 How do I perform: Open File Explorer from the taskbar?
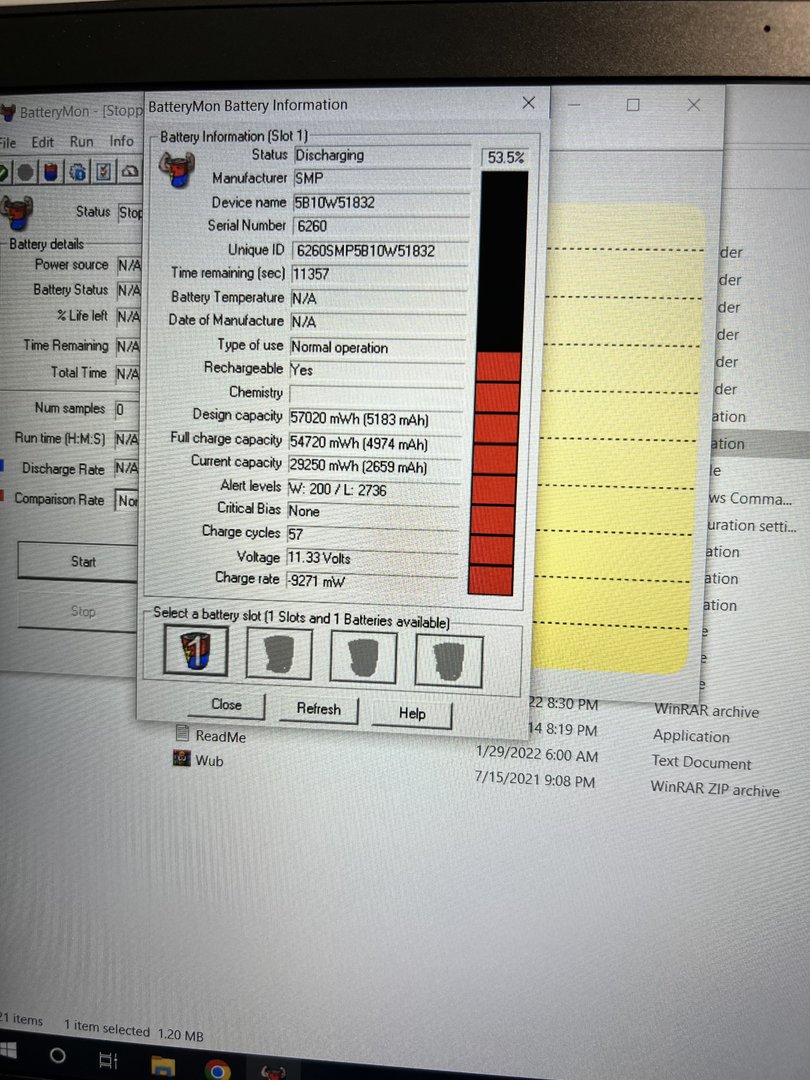pos(163,1064)
